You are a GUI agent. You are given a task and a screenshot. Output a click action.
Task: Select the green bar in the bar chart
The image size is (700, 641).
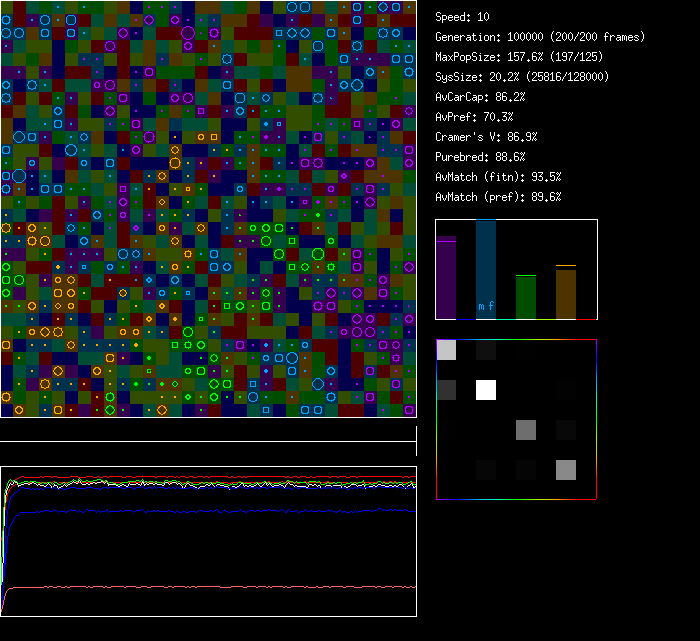[x=526, y=297]
